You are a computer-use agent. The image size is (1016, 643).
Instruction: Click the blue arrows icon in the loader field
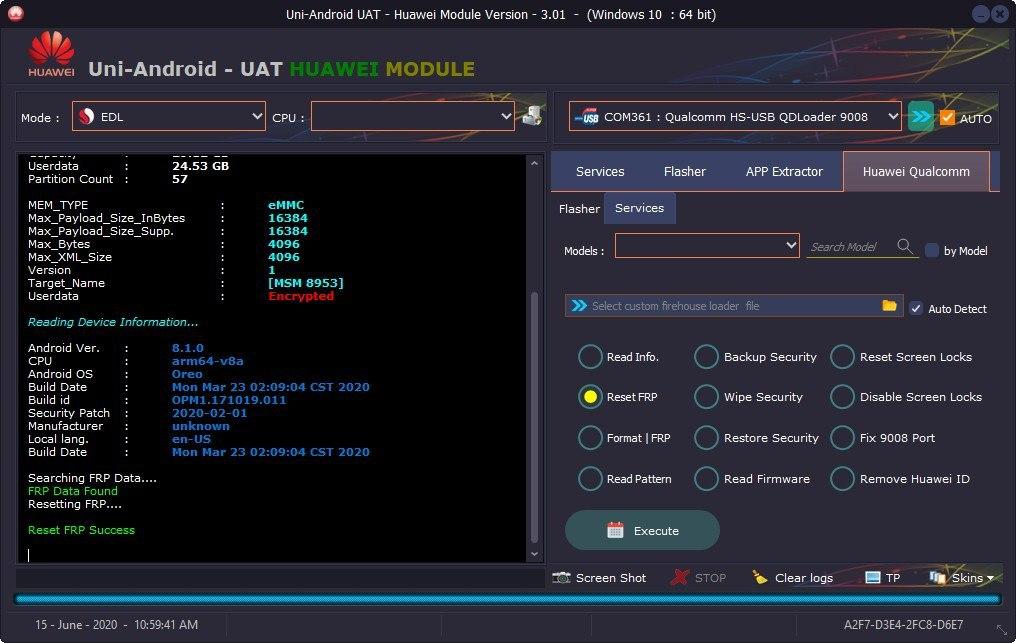pyautogui.click(x=579, y=305)
